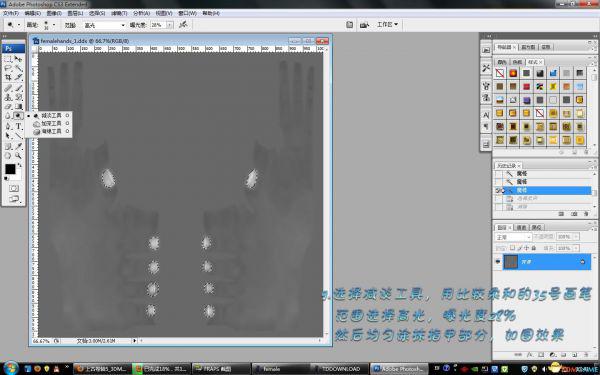This screenshot has width=600, height=375.
Task: Select the Crop tool in toolbox
Action: [8, 78]
